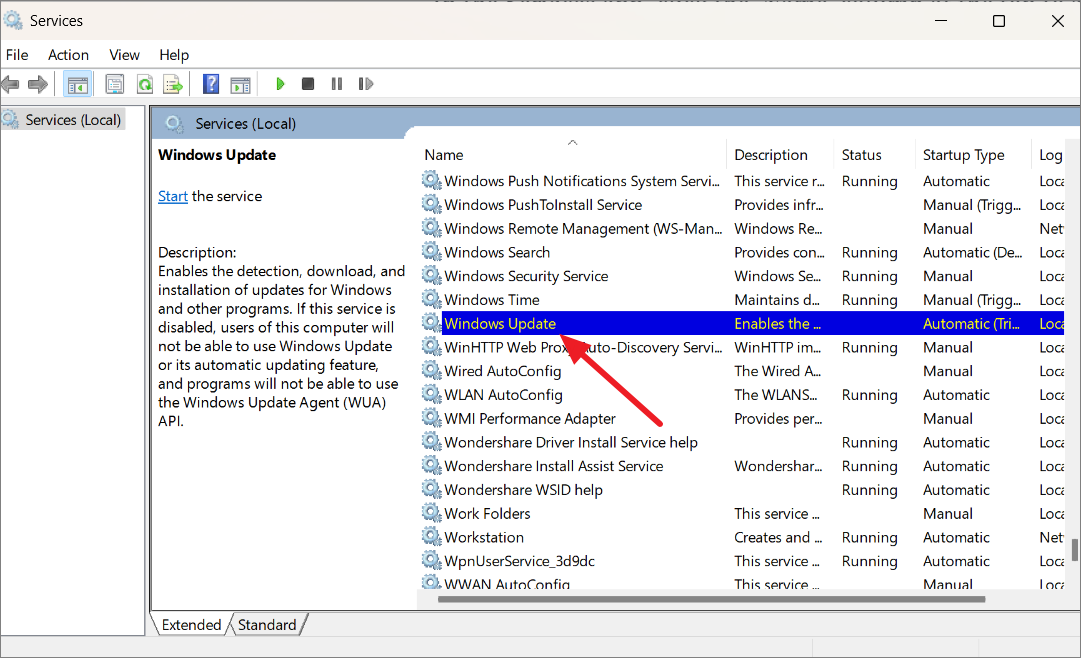Open Properties via the toolbar icon
Viewport: 1081px width, 658px height.
[114, 84]
